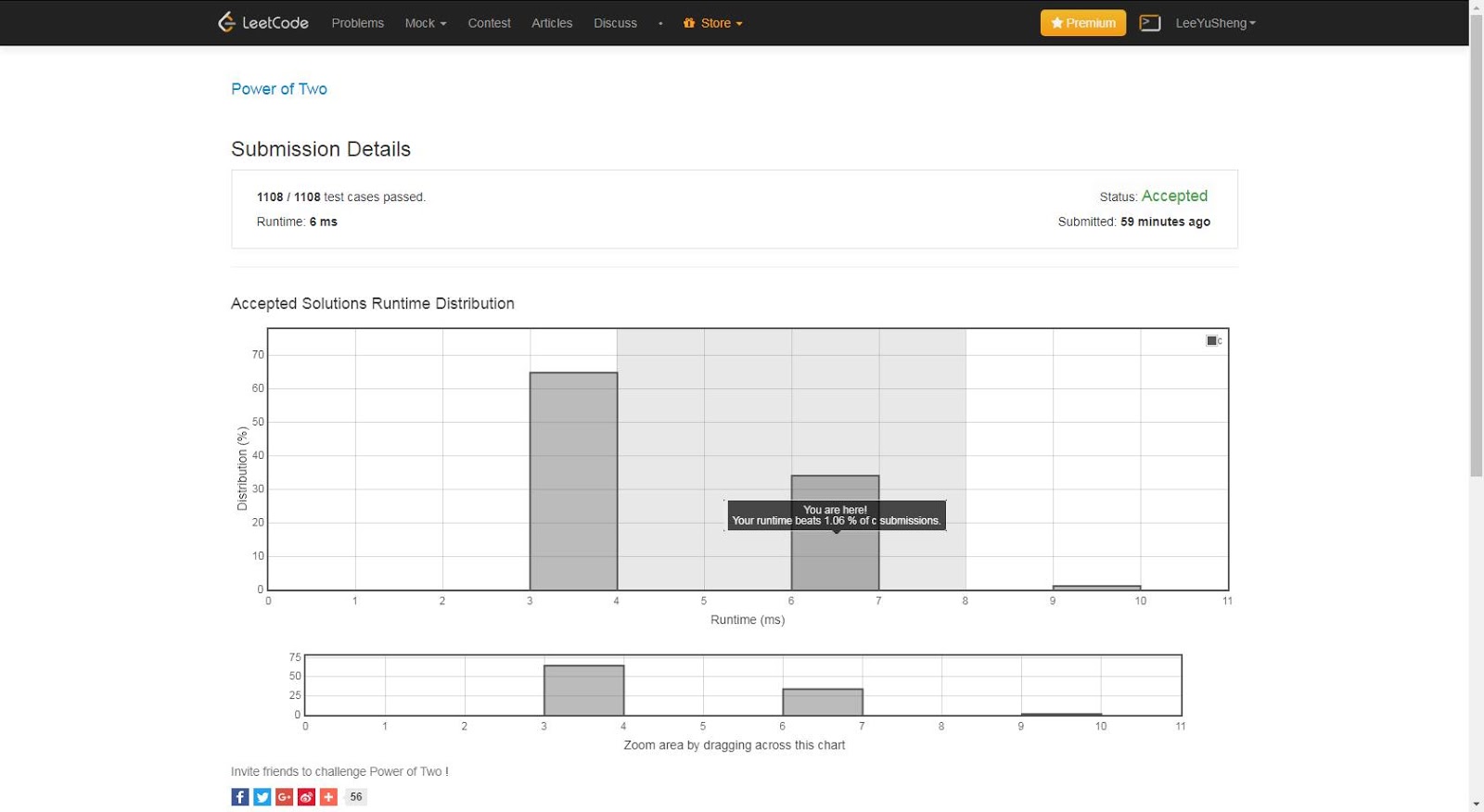Click the page scrollbar down arrow
Viewport: 1484px width, 812px height.
[x=1476, y=804]
